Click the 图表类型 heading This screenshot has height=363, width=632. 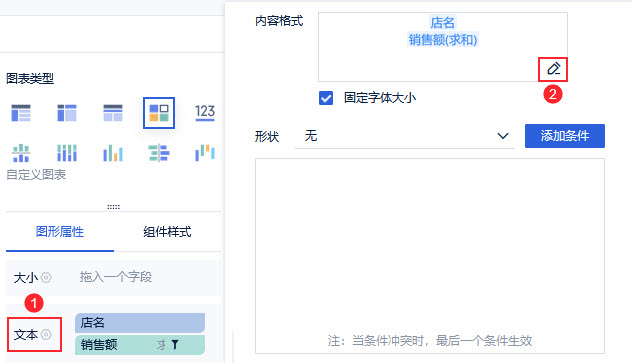tap(30, 78)
